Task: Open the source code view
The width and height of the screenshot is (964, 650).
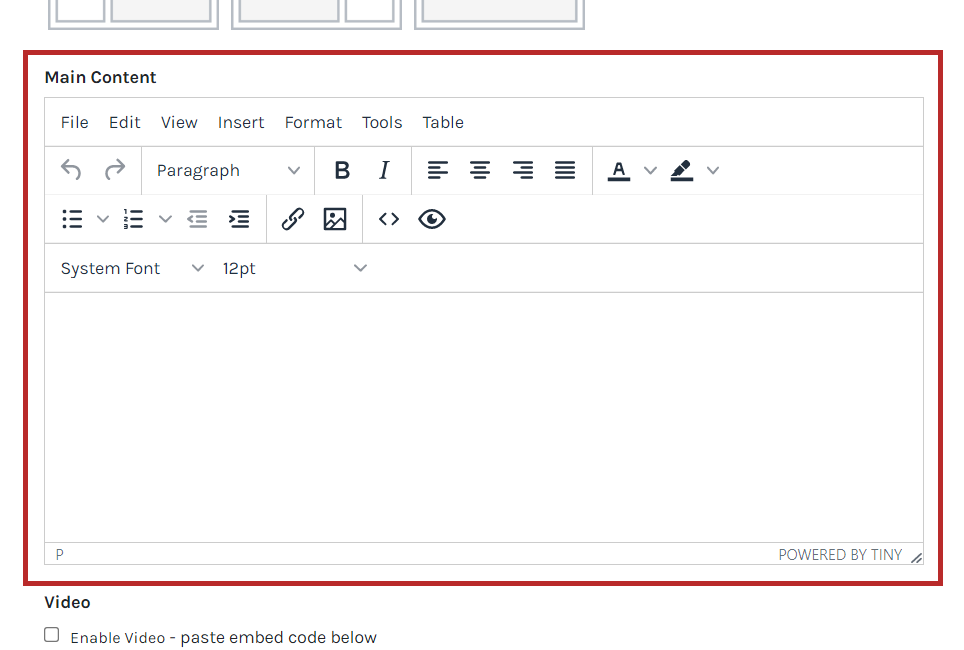Action: pyautogui.click(x=389, y=220)
